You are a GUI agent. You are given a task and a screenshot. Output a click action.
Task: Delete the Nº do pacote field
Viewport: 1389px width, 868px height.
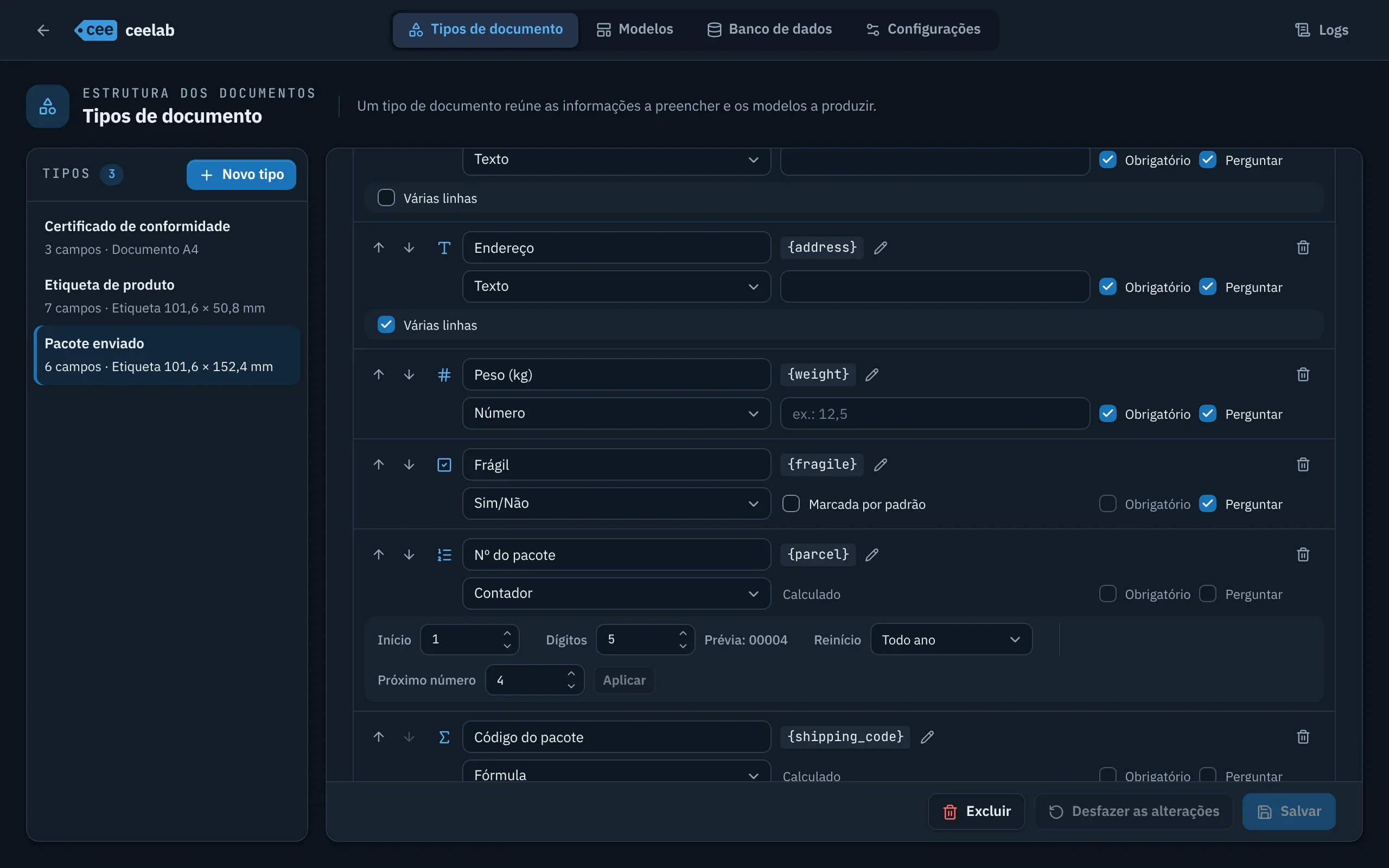click(x=1303, y=554)
